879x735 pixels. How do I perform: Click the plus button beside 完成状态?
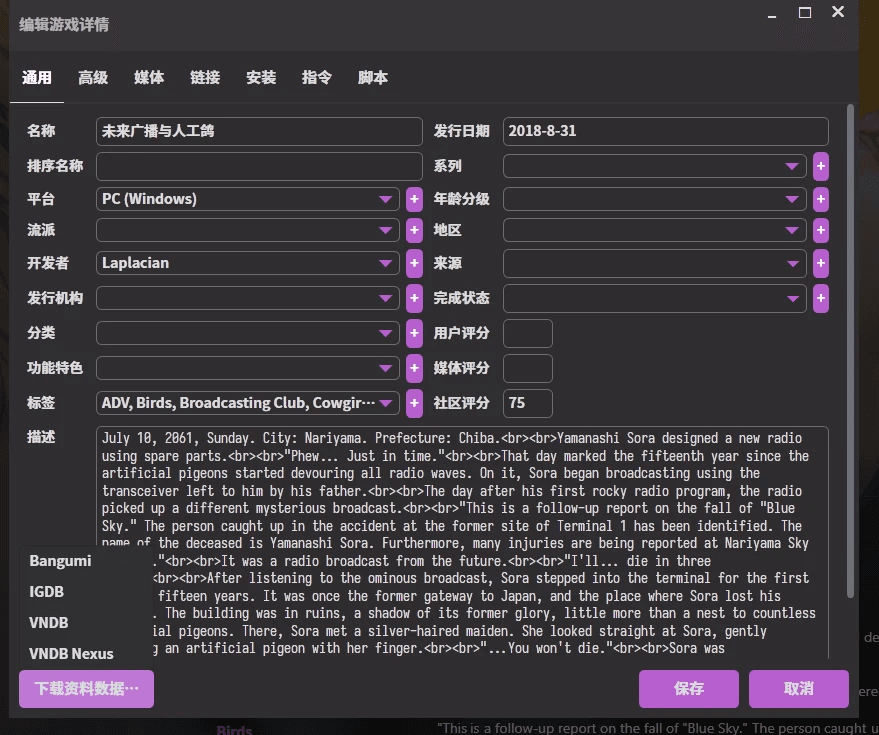(x=821, y=298)
